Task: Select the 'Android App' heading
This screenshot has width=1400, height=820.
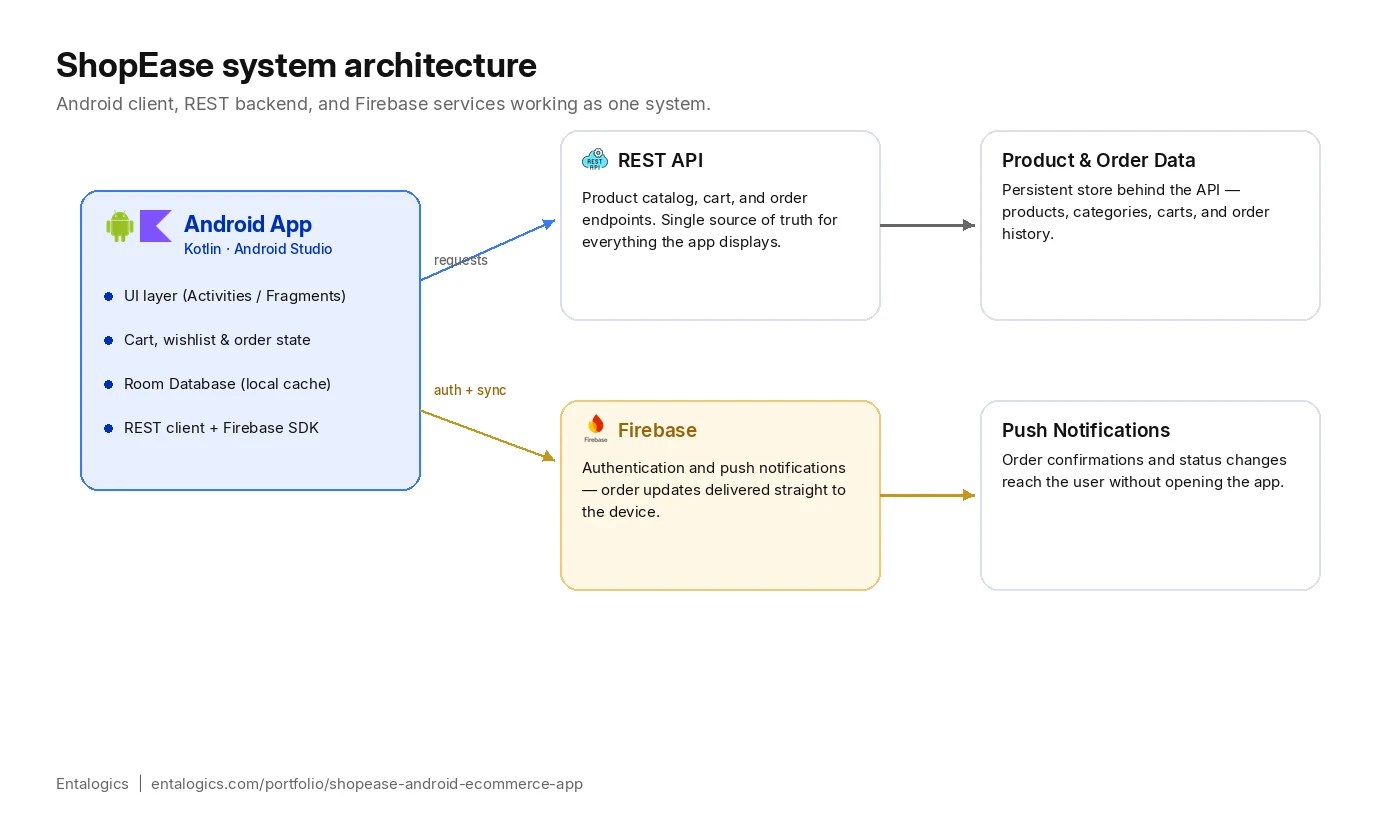Action: click(x=248, y=224)
